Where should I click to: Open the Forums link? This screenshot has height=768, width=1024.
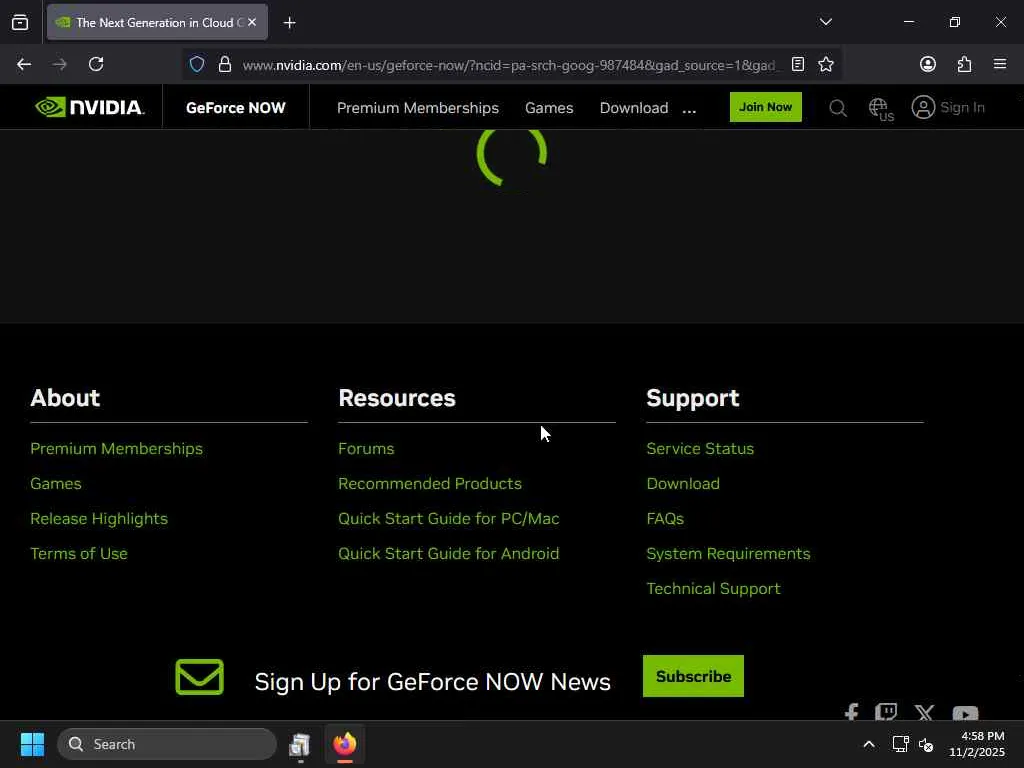click(366, 449)
